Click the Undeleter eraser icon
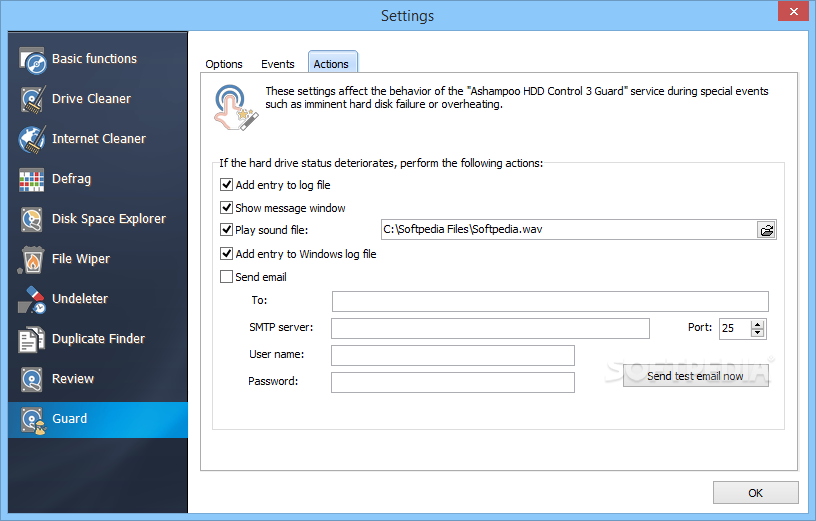The height and width of the screenshot is (521, 816). tap(32, 299)
